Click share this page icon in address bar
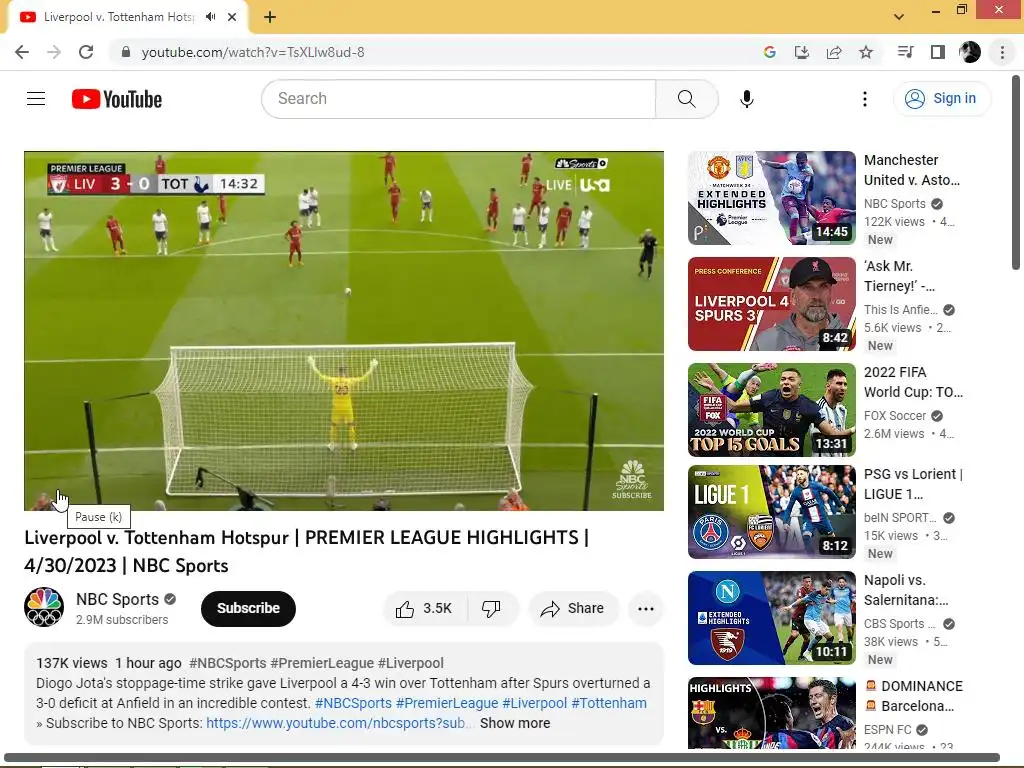Image resolution: width=1024 pixels, height=768 pixels. tap(834, 52)
